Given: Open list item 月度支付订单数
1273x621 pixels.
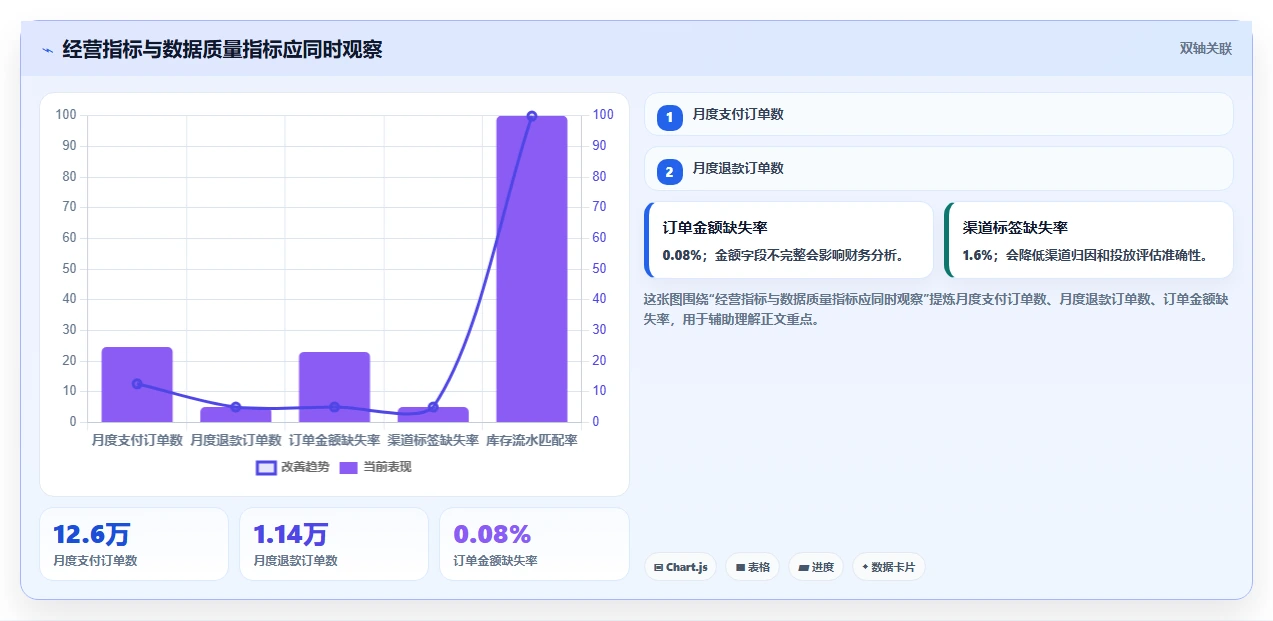Looking at the screenshot, I should [939, 114].
